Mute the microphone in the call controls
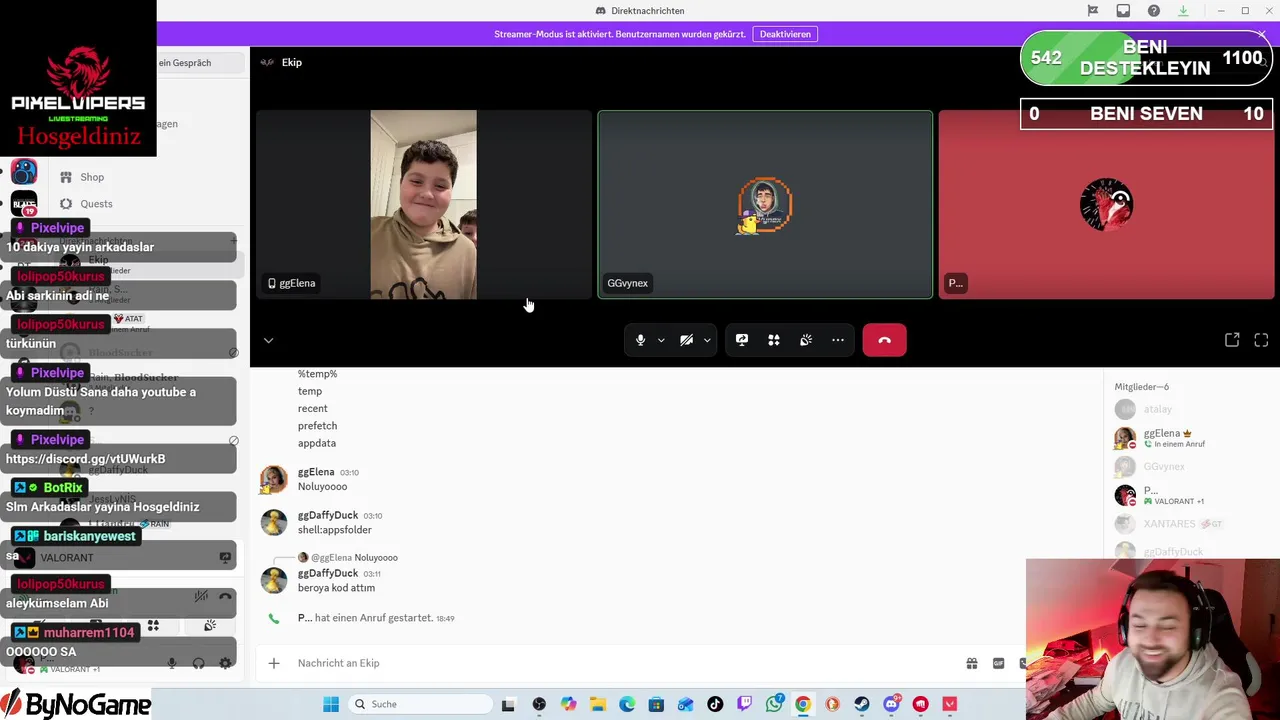Viewport: 1280px width, 720px height. [641, 340]
